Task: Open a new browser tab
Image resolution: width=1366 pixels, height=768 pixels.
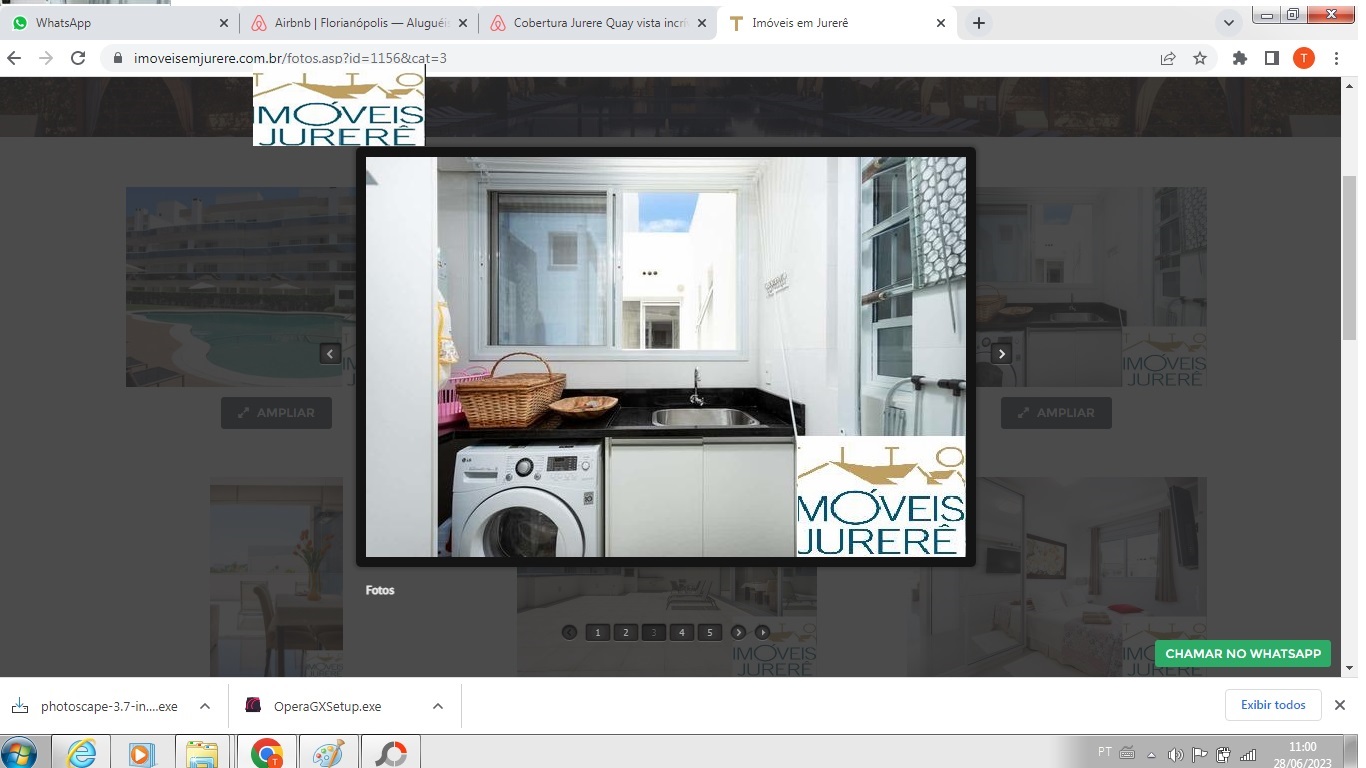Action: 979,23
